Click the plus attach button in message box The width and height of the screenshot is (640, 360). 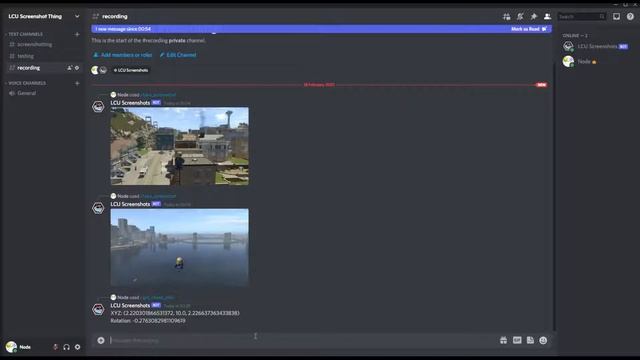[x=101, y=340]
